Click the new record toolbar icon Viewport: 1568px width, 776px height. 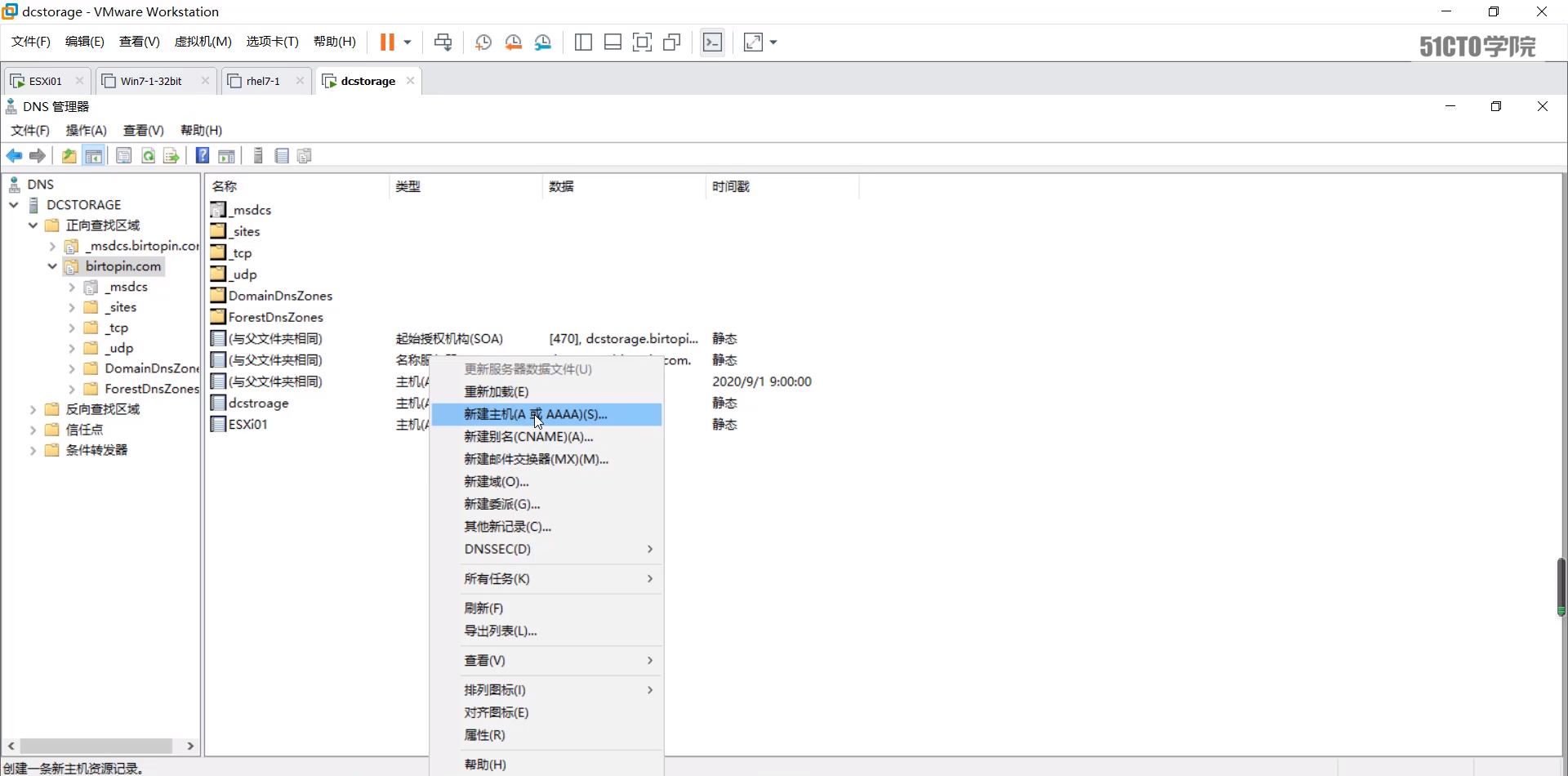(x=305, y=156)
